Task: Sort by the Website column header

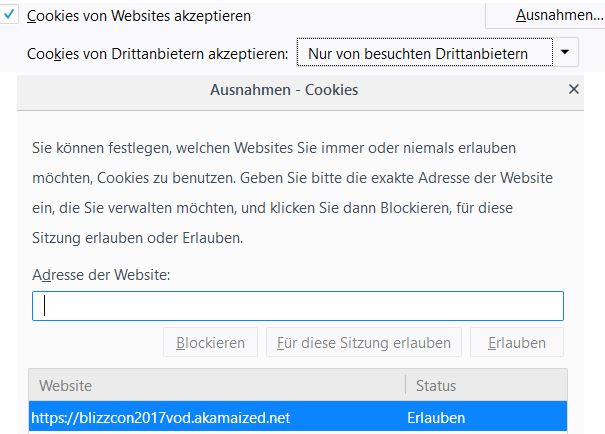Action: 216,385
